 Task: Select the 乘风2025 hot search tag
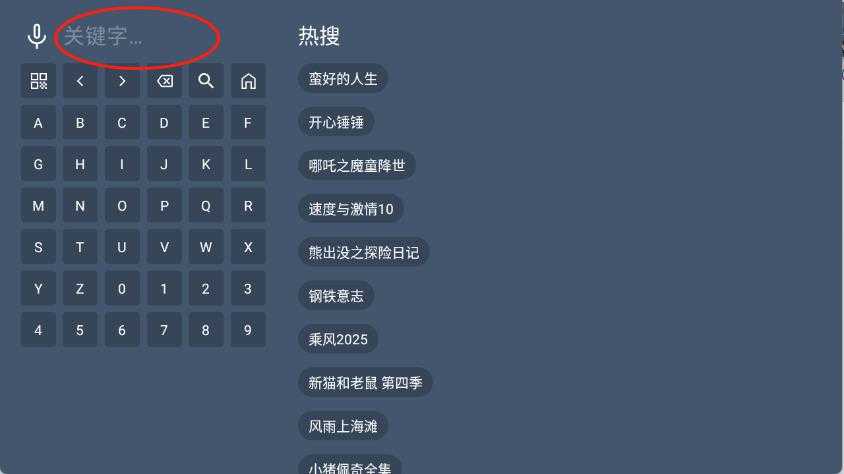pos(338,339)
